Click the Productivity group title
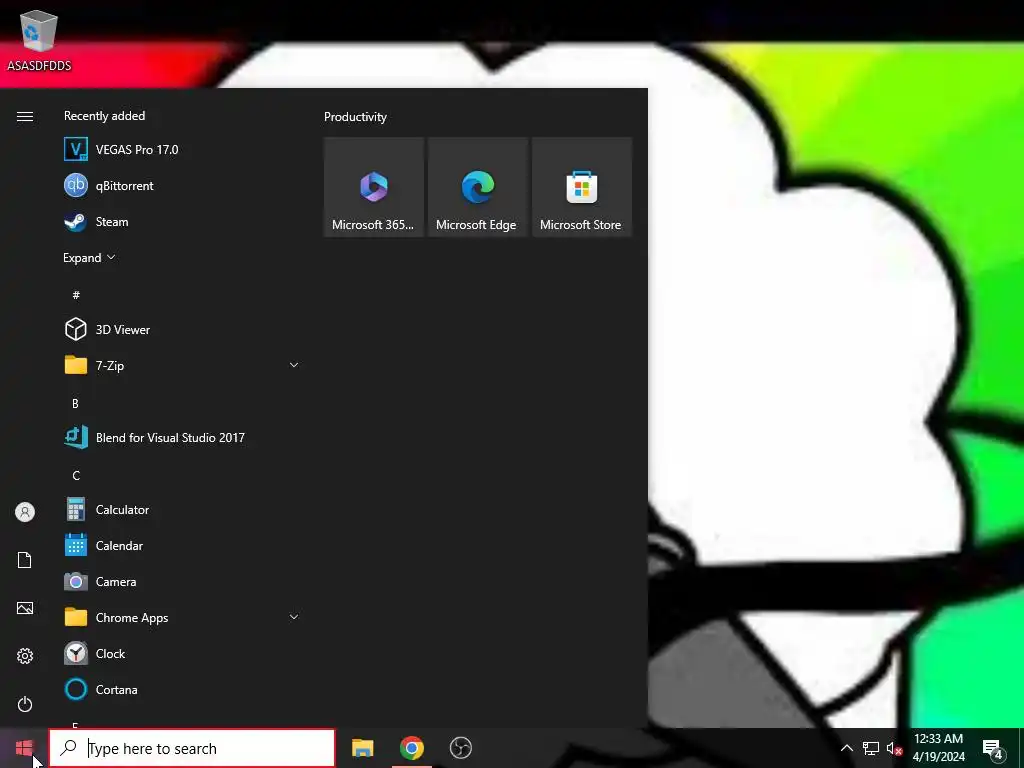The image size is (1024, 768). [x=355, y=117]
